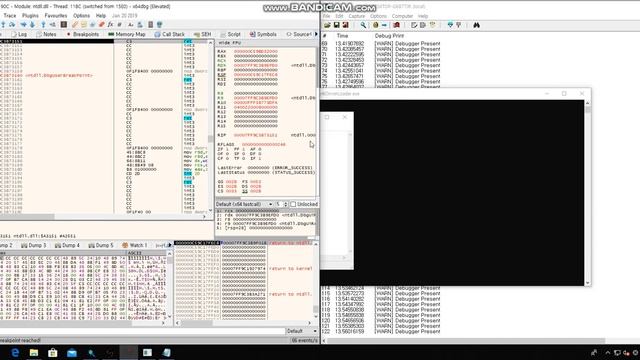Click the argument count stepper field
The image size is (640, 360).
tap(281, 204)
